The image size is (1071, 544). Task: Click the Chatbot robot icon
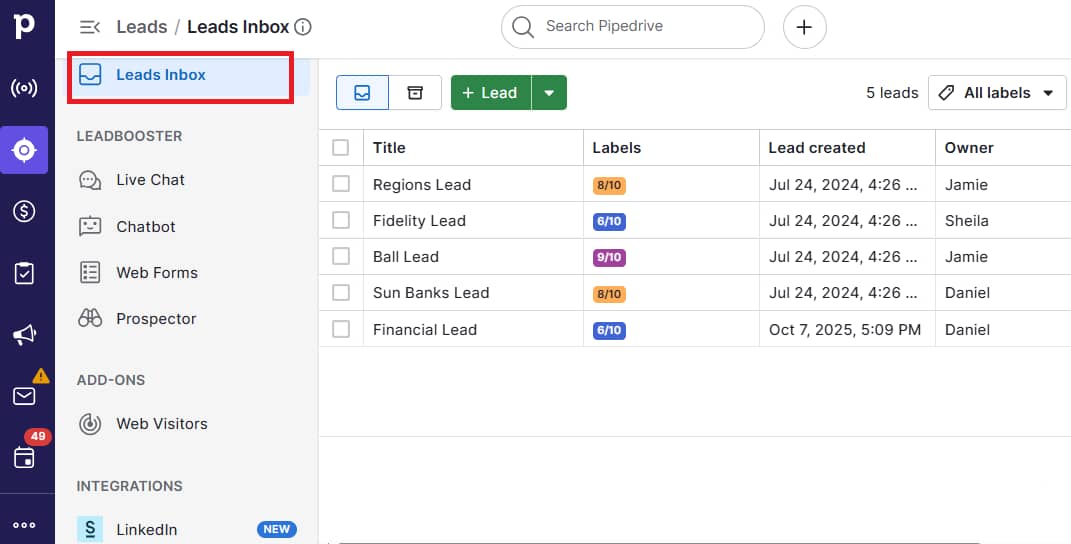pyautogui.click(x=90, y=227)
